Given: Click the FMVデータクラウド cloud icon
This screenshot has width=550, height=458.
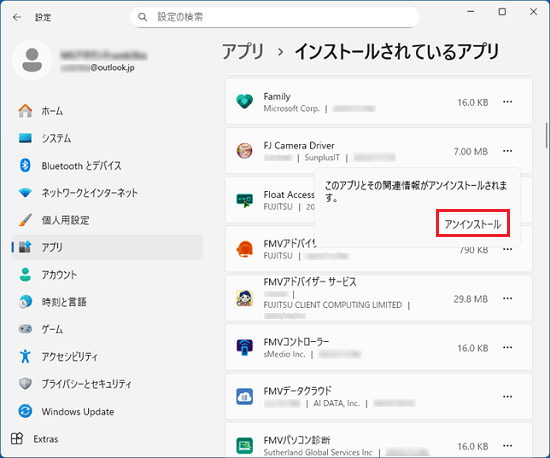Looking at the screenshot, I should point(244,397).
